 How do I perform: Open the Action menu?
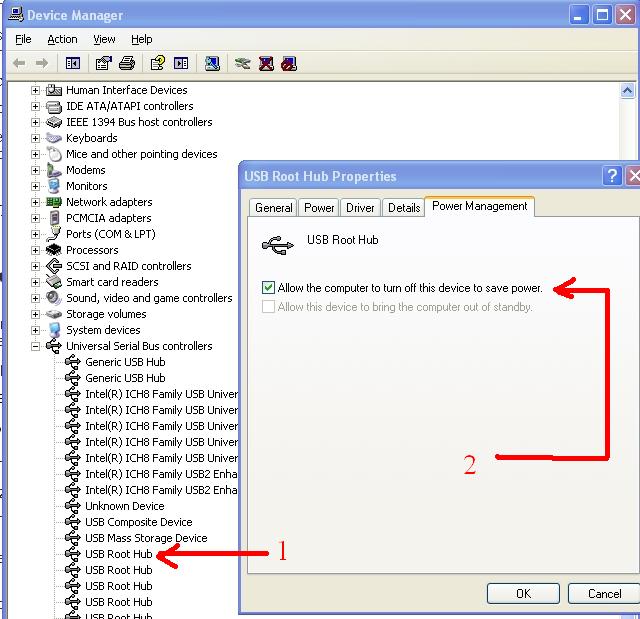click(62, 39)
